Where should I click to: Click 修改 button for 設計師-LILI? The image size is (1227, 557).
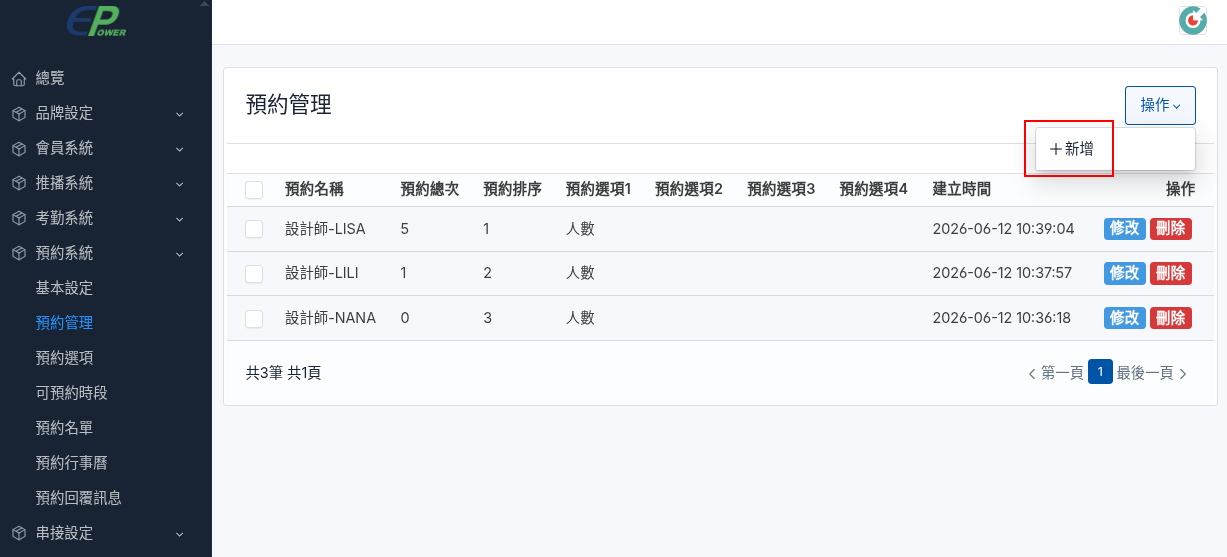click(x=1124, y=273)
